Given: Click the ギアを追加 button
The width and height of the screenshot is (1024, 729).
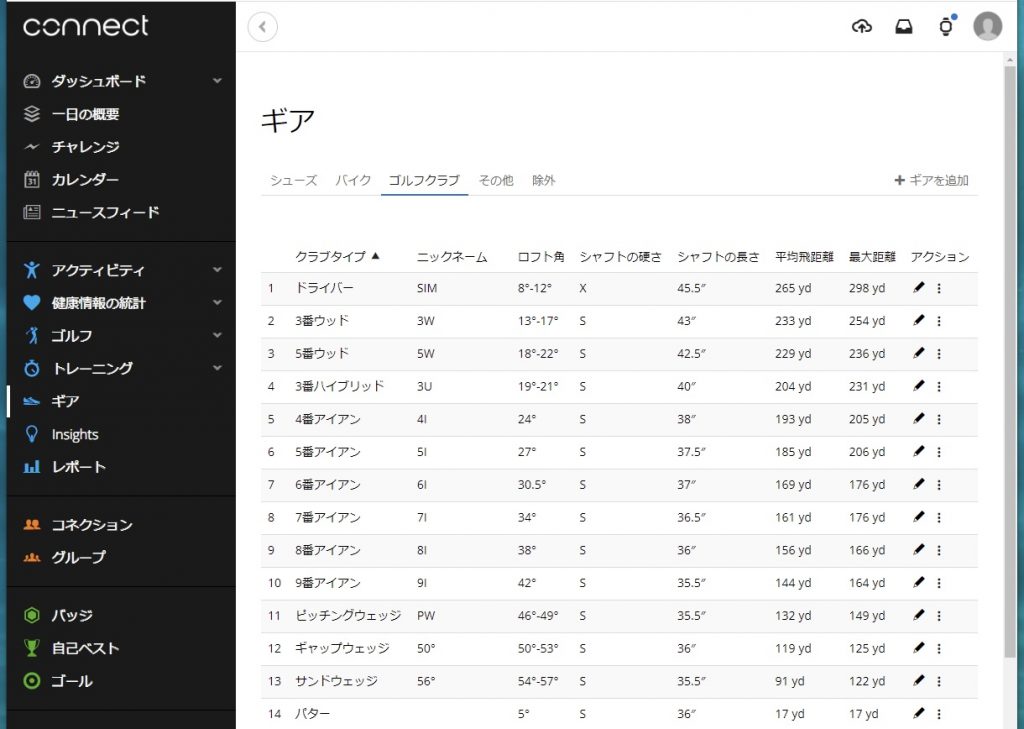Looking at the screenshot, I should click(931, 181).
